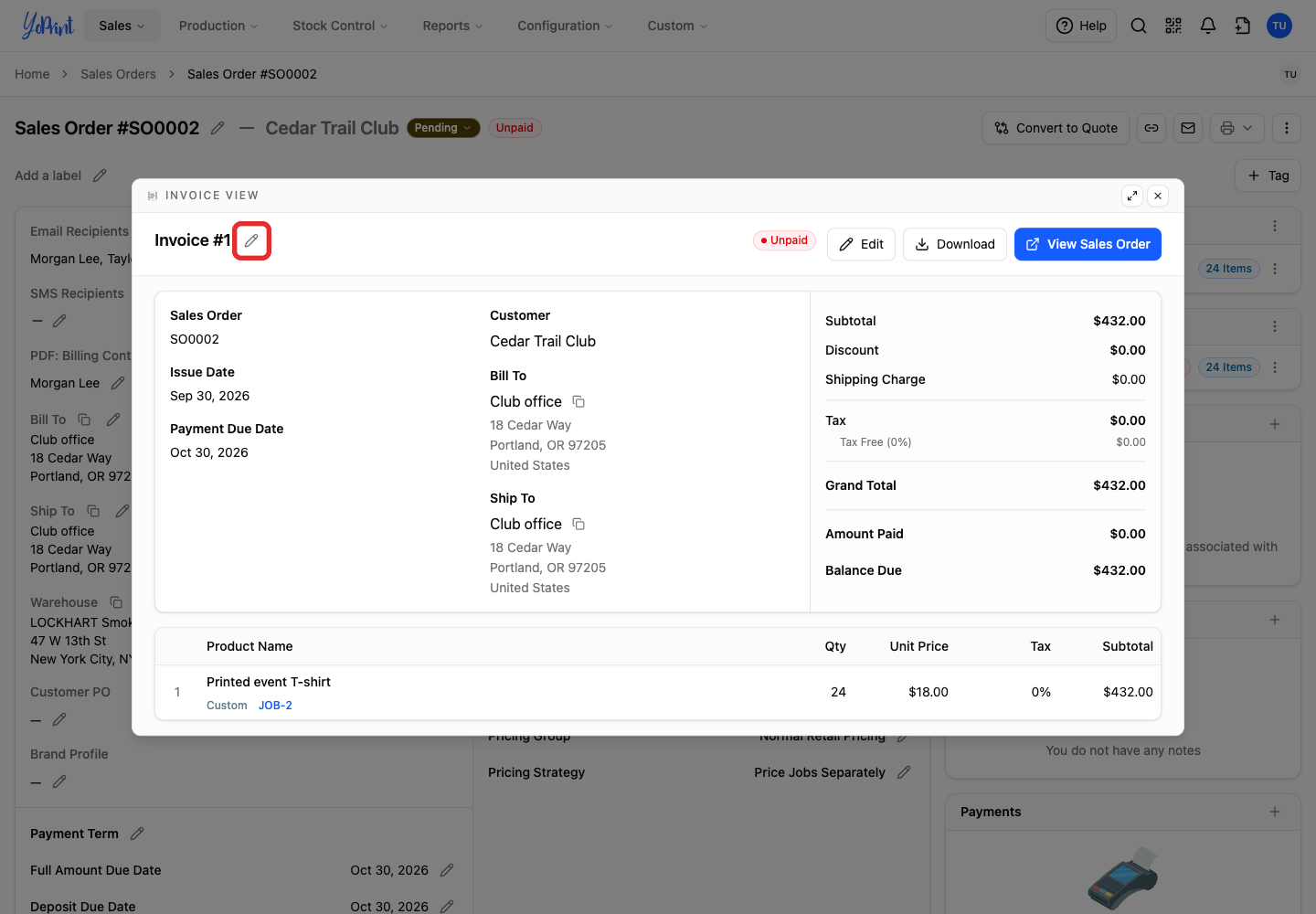Click the invoice Edit button
Screen dimensions: 1316x914
[x=861, y=244]
